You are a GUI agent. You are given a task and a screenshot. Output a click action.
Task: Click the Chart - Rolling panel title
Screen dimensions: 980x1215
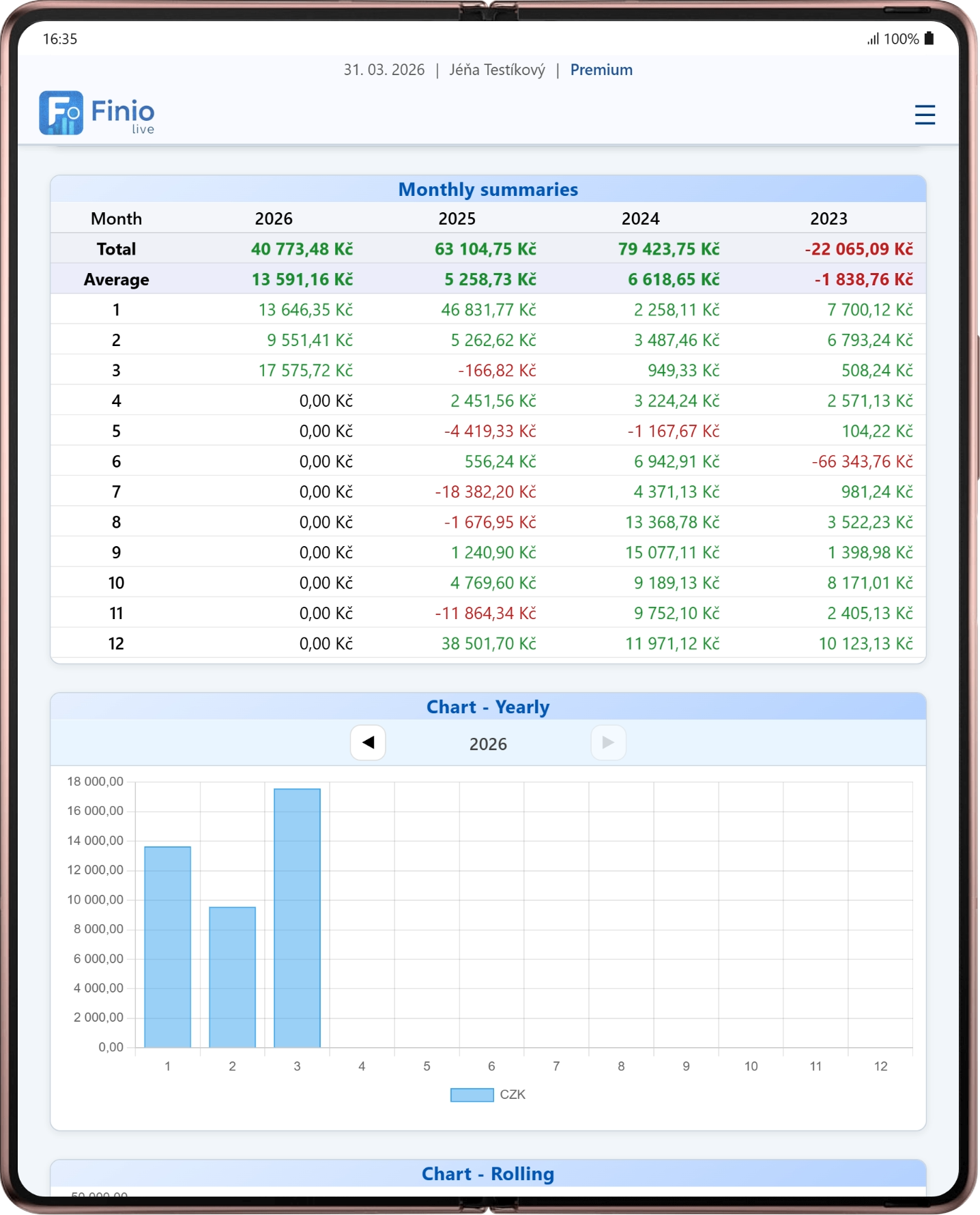(x=488, y=1173)
